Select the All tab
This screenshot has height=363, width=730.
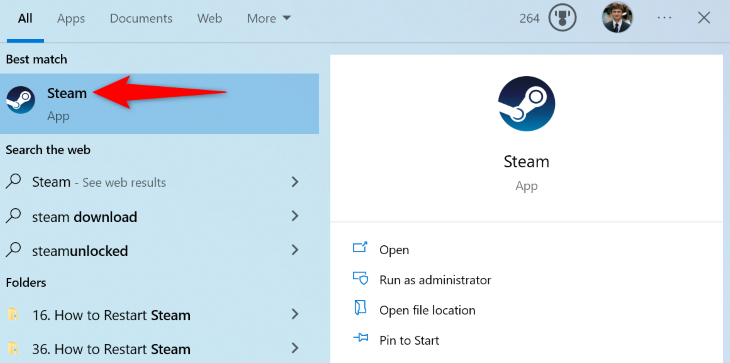(25, 18)
